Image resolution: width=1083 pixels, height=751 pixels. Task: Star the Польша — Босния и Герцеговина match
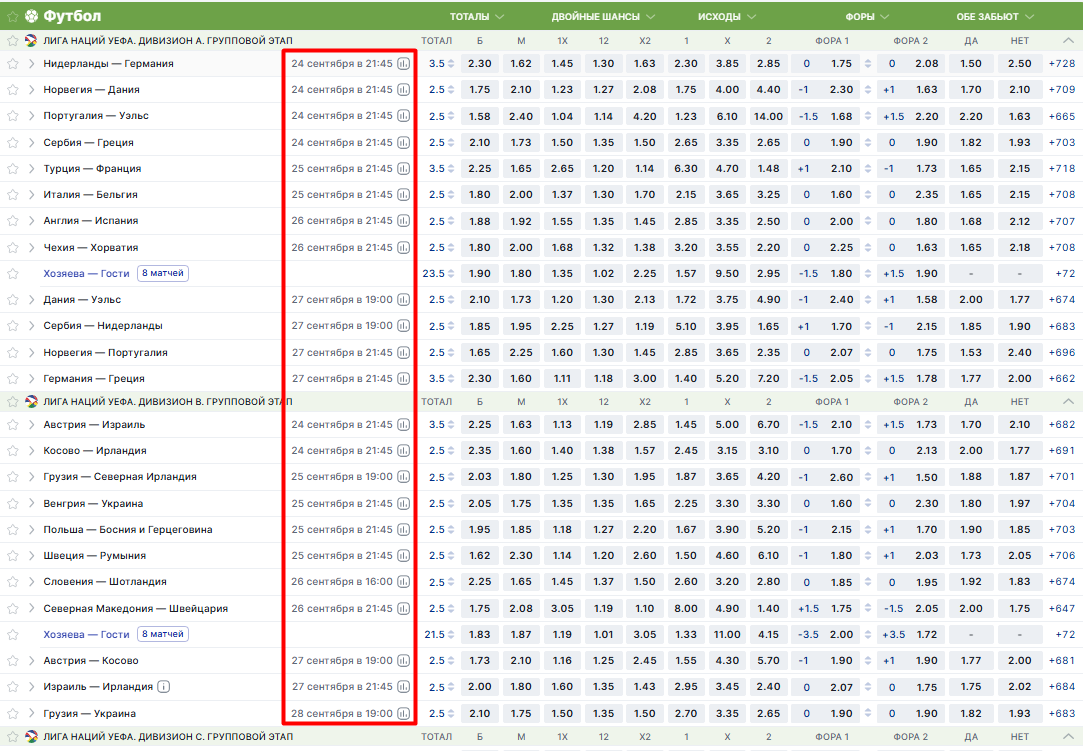pos(12,530)
